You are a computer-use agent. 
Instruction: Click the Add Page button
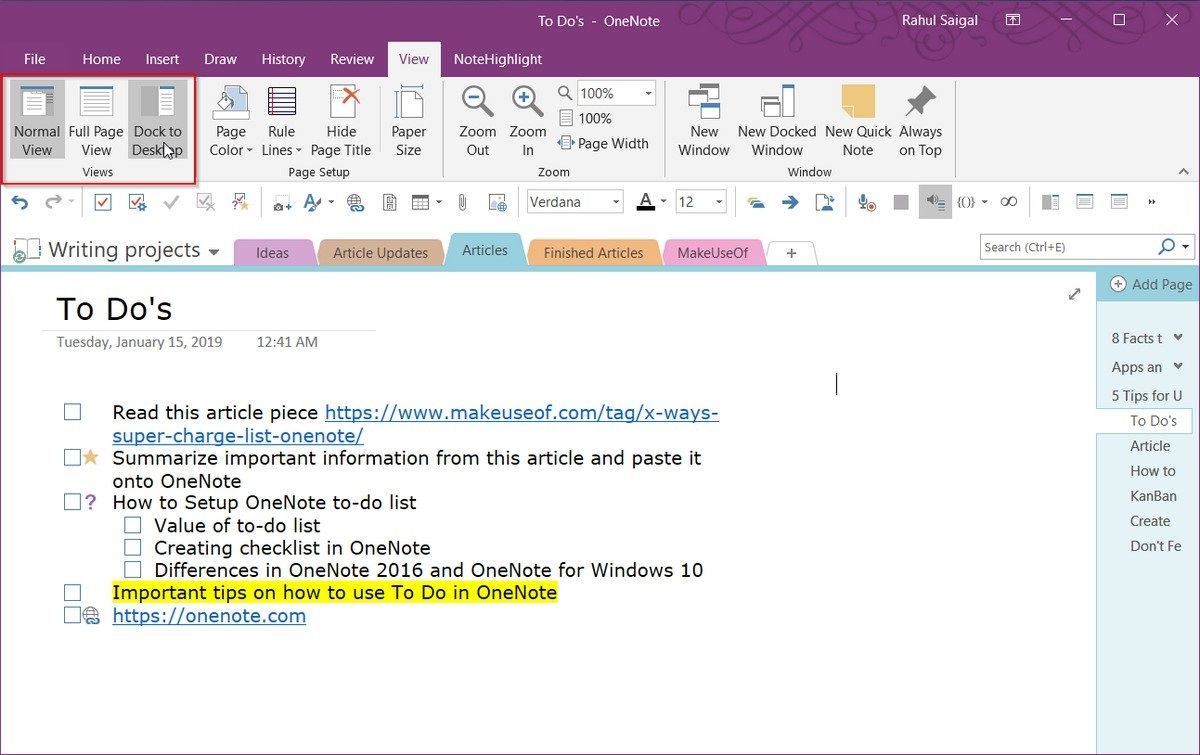(x=1148, y=284)
